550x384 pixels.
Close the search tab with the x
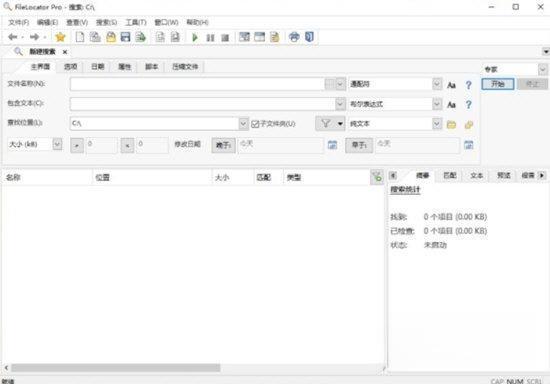click(65, 52)
